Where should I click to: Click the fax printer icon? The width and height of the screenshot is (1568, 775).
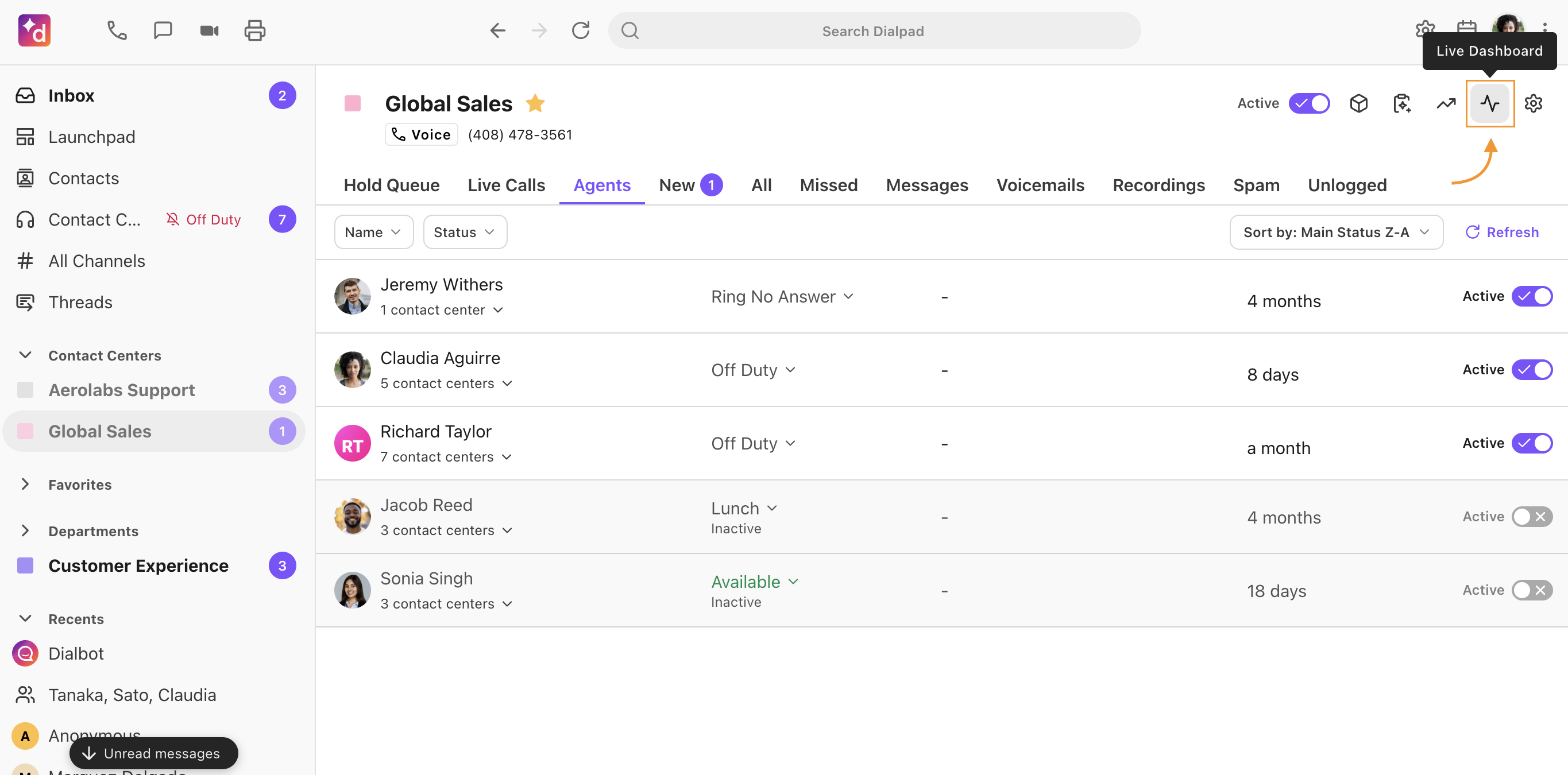(254, 30)
